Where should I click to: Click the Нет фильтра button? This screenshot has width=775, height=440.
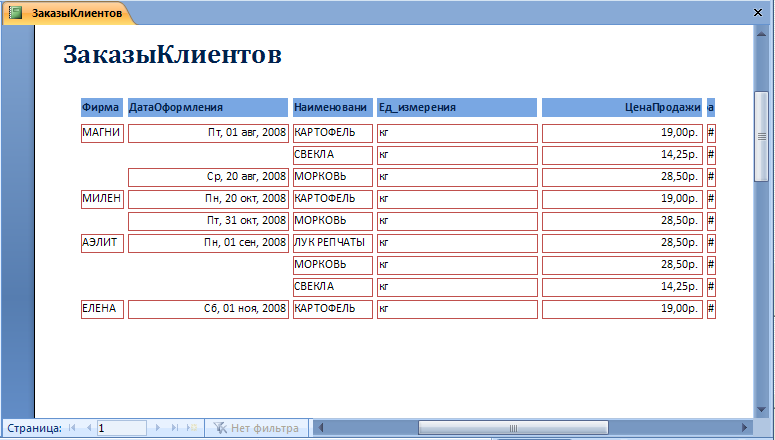coord(257,428)
